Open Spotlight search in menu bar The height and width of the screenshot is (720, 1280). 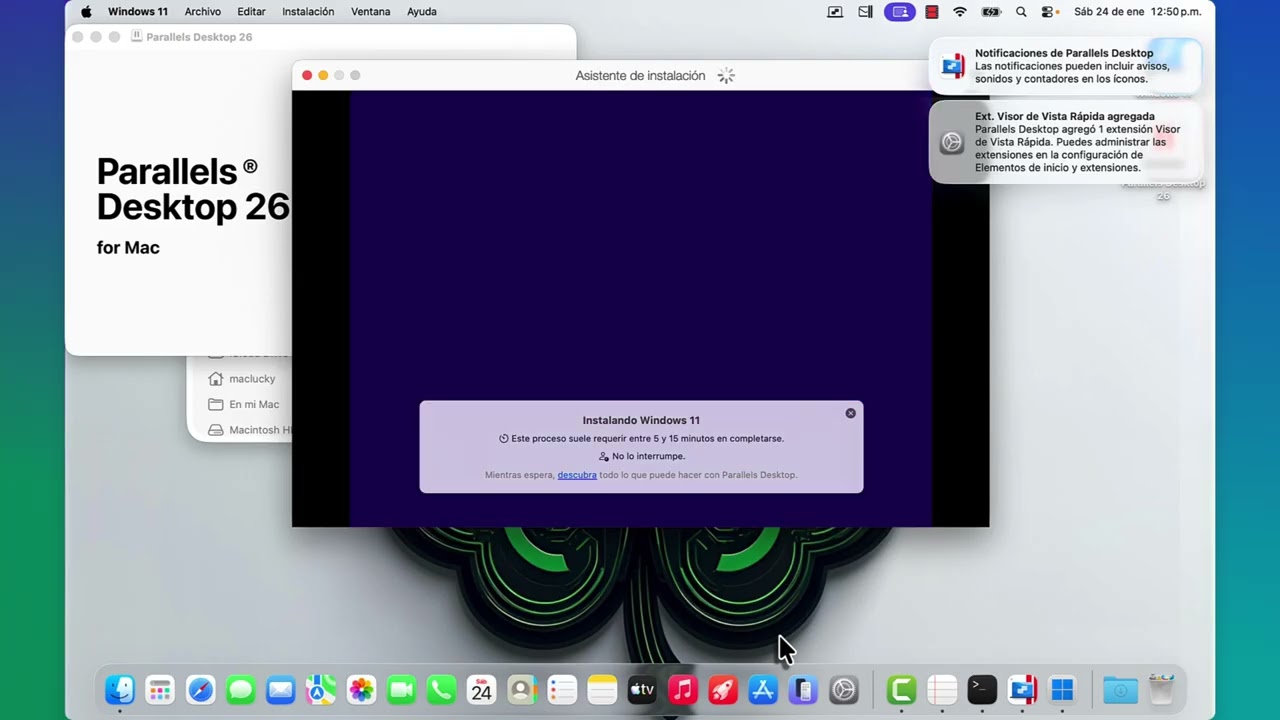[x=1021, y=12]
